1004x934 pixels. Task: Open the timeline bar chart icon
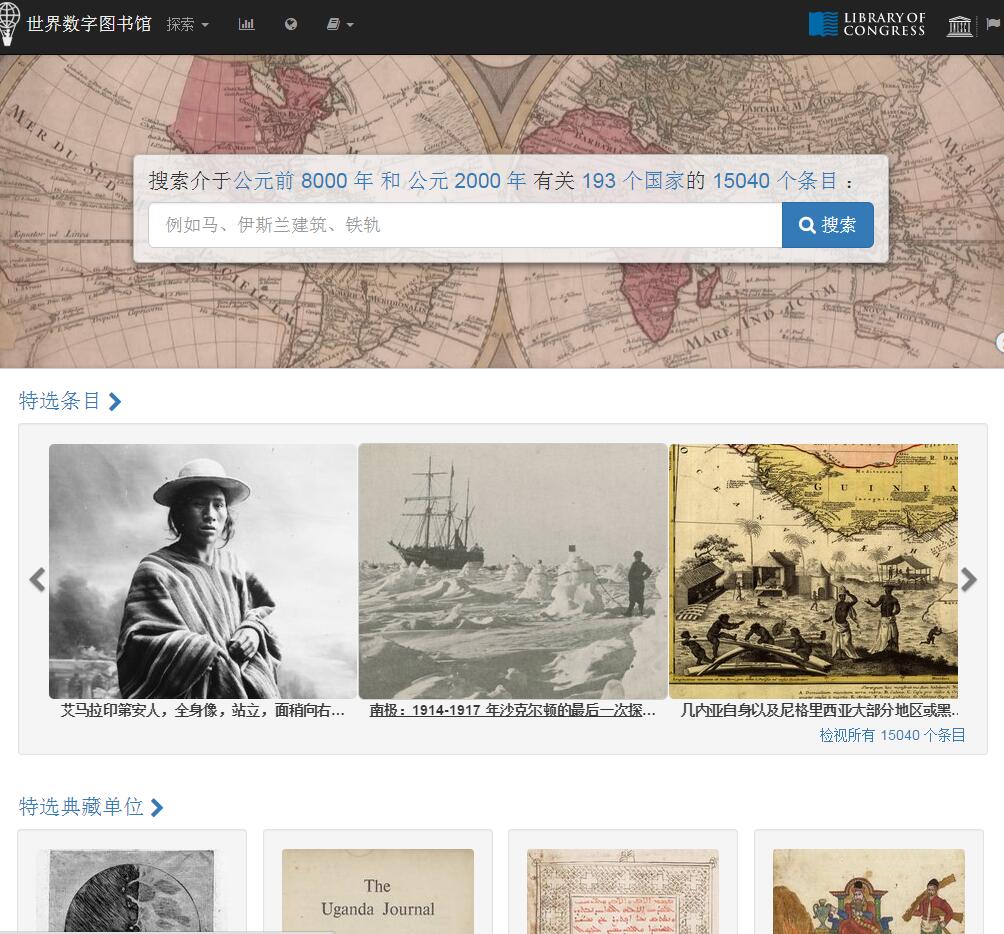tap(247, 24)
